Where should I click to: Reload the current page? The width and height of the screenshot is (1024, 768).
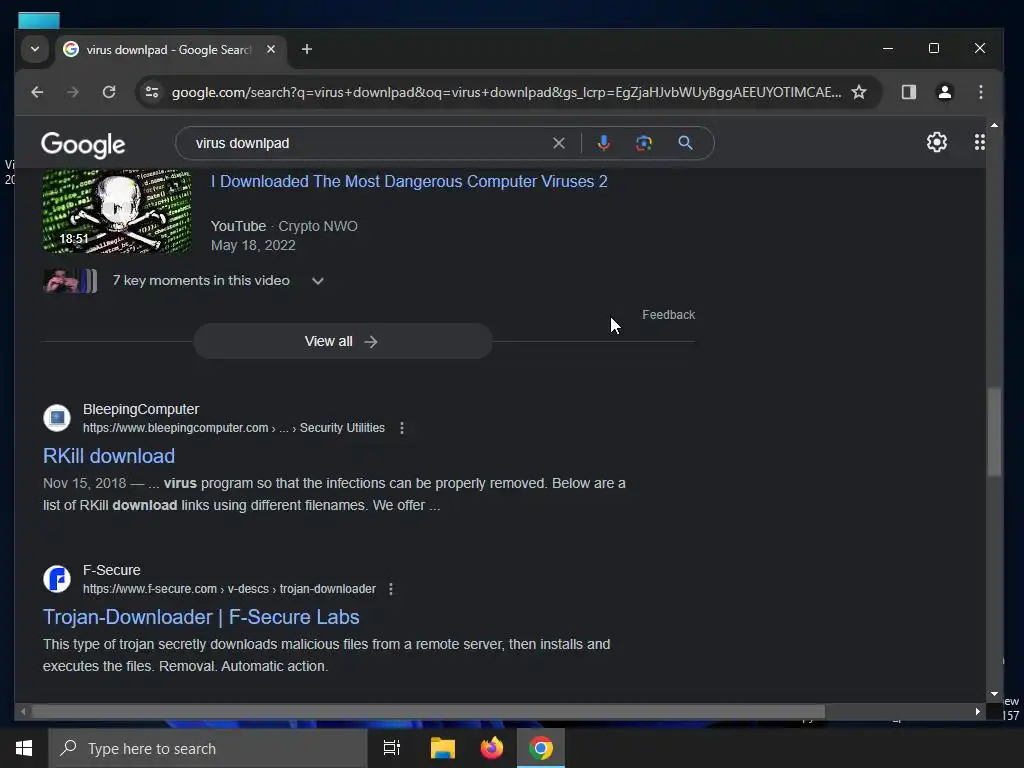(x=109, y=92)
